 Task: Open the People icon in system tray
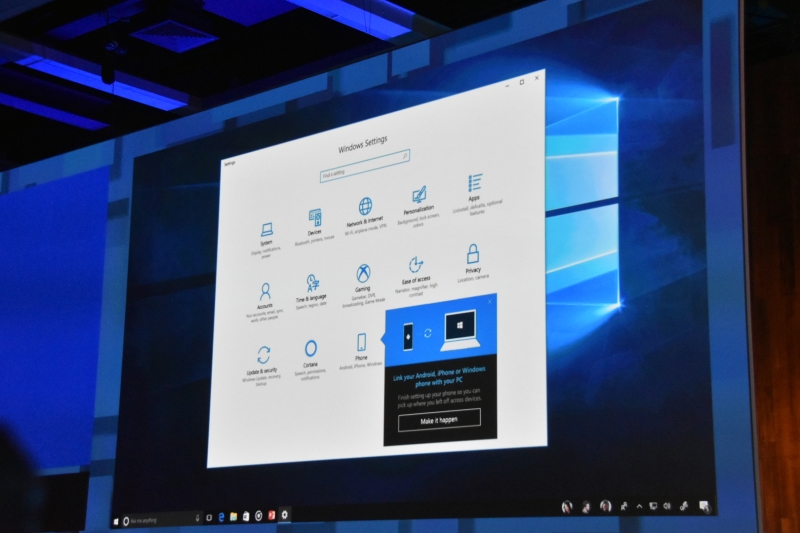coord(623,506)
